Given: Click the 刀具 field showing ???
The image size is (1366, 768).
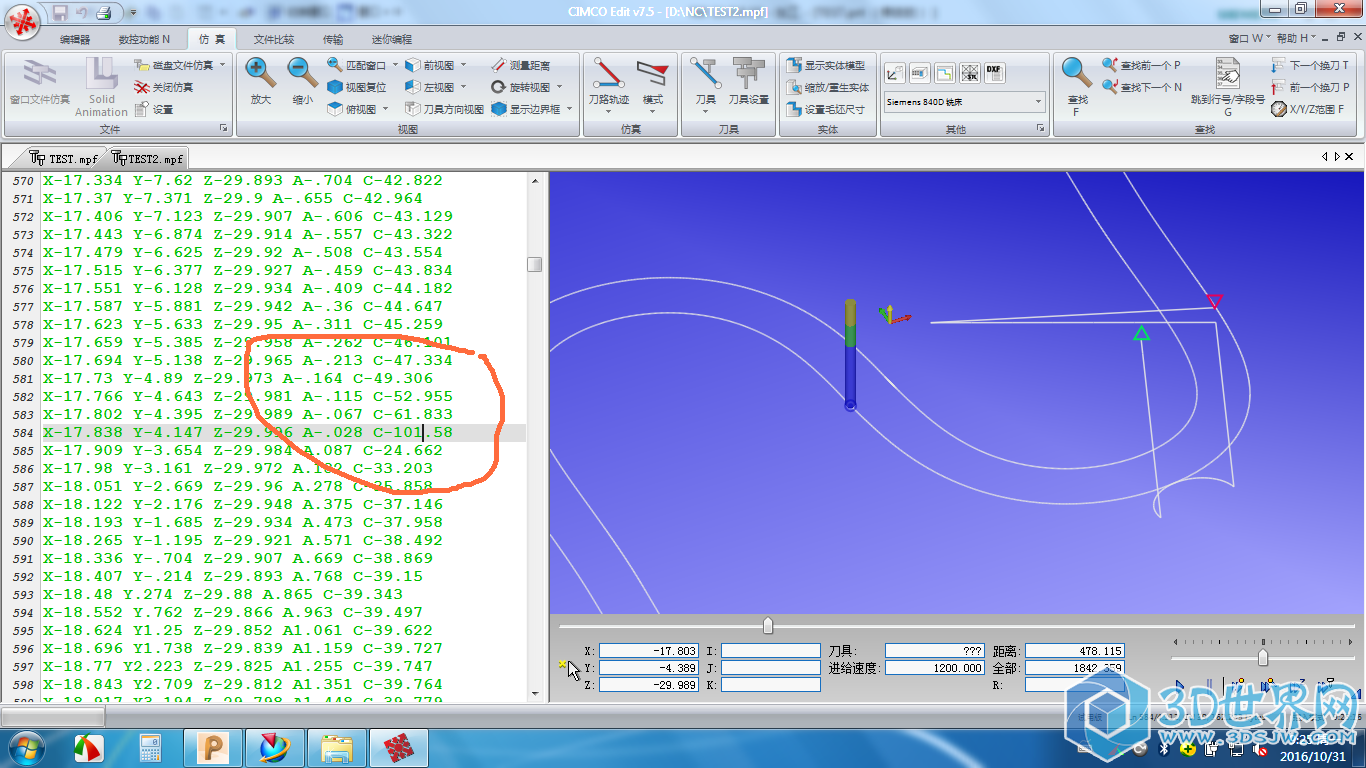Looking at the screenshot, I should click(x=935, y=651).
